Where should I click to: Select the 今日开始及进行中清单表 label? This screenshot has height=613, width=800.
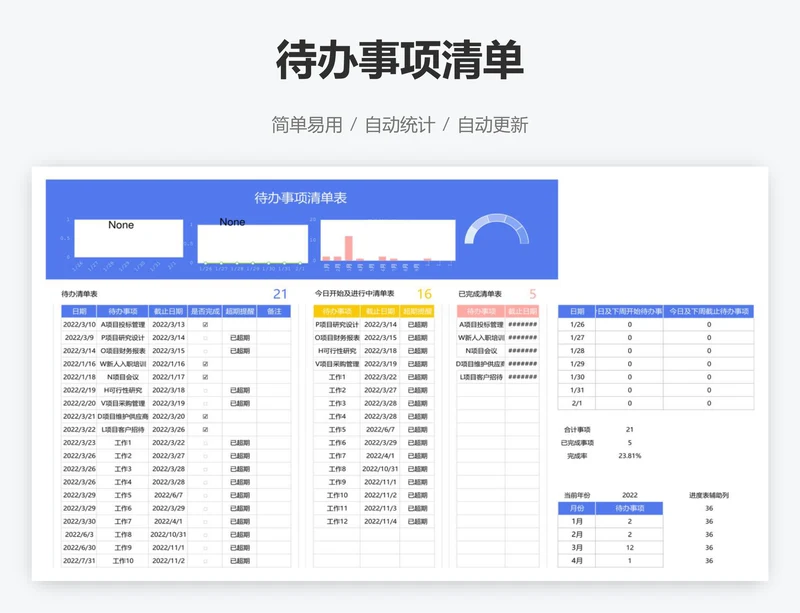(355, 293)
